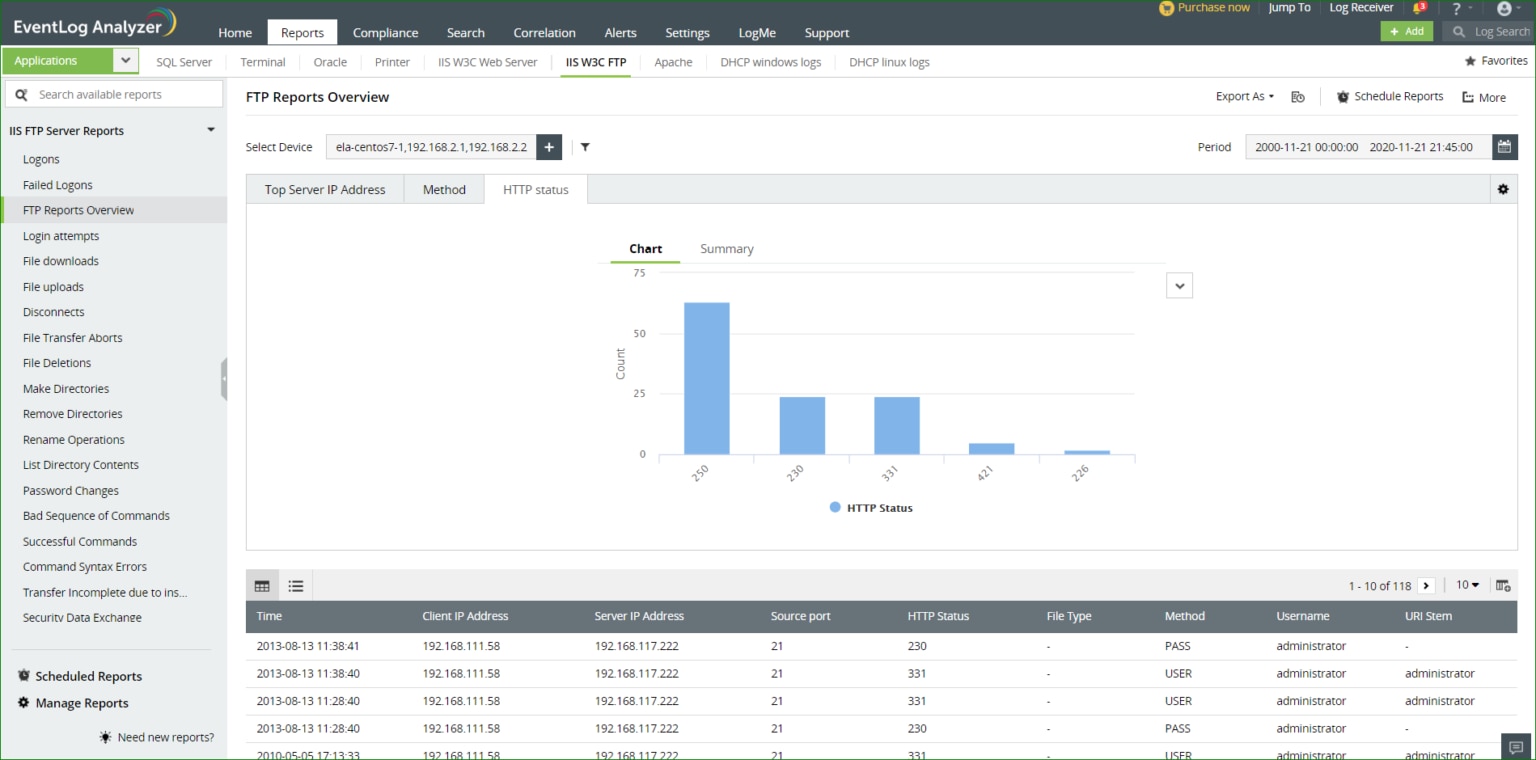
Task: Open the add column icon beside page size
Action: pos(1503,585)
